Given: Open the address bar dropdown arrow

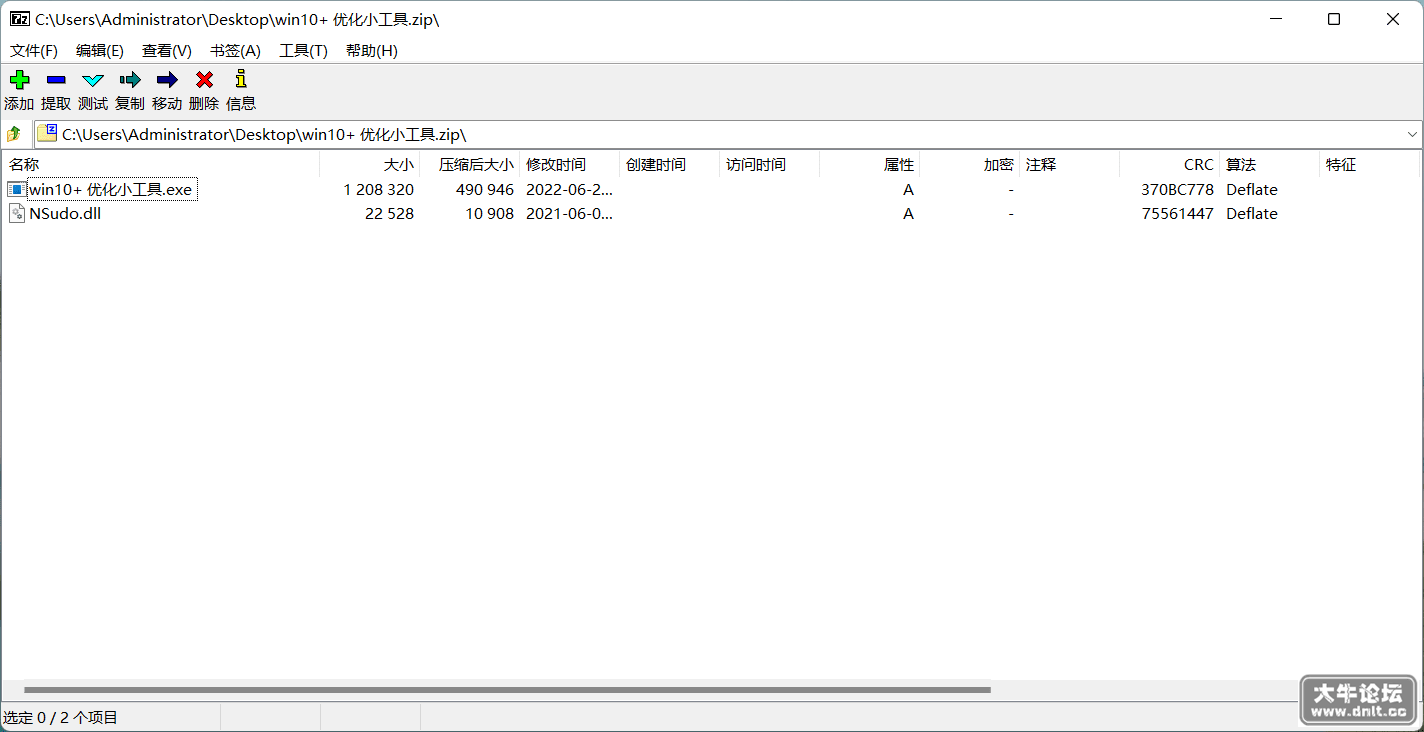Looking at the screenshot, I should 1413,134.
